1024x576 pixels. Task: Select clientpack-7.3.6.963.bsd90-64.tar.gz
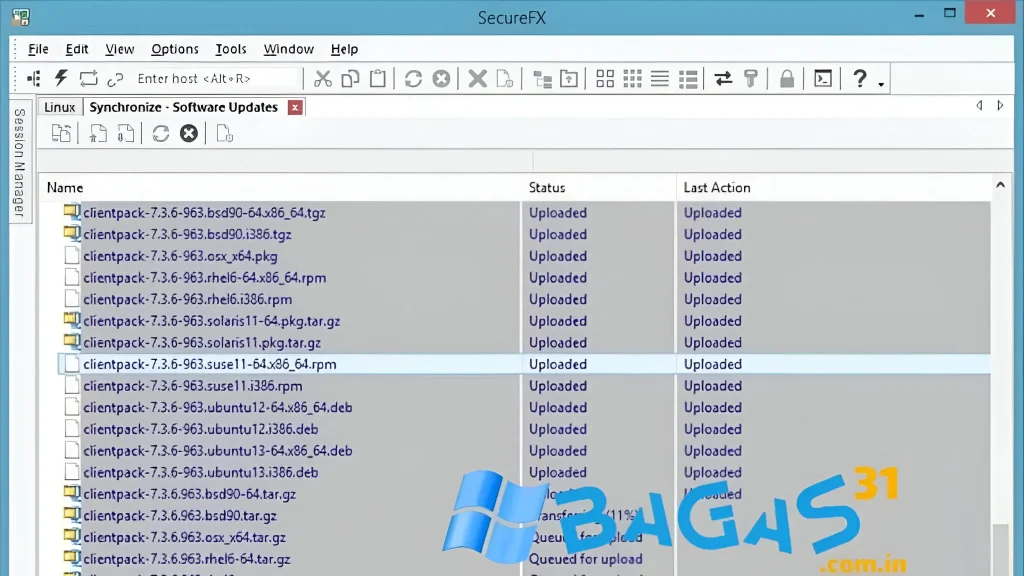pos(189,494)
